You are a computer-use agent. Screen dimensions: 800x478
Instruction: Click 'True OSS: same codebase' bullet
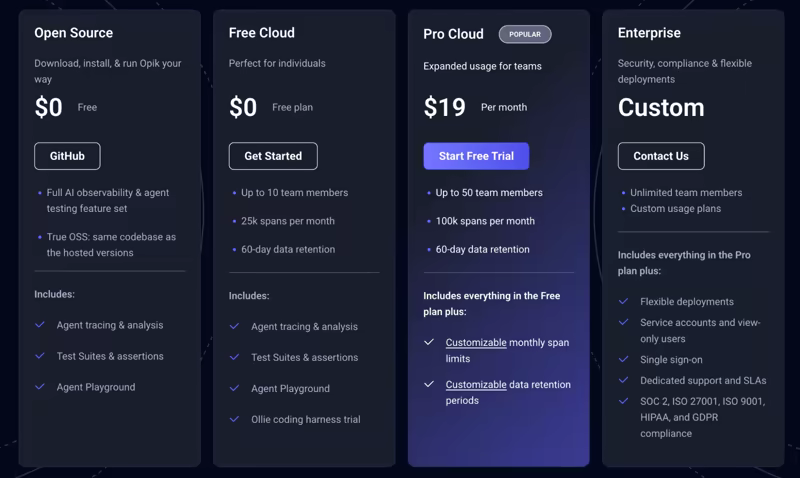coord(111,245)
